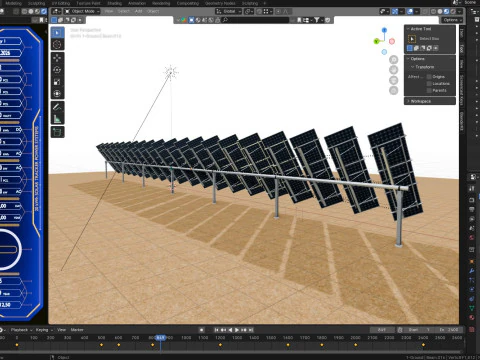This screenshot has height=360, width=480.
Task: Toggle X-ray mode
Action: [425, 11]
